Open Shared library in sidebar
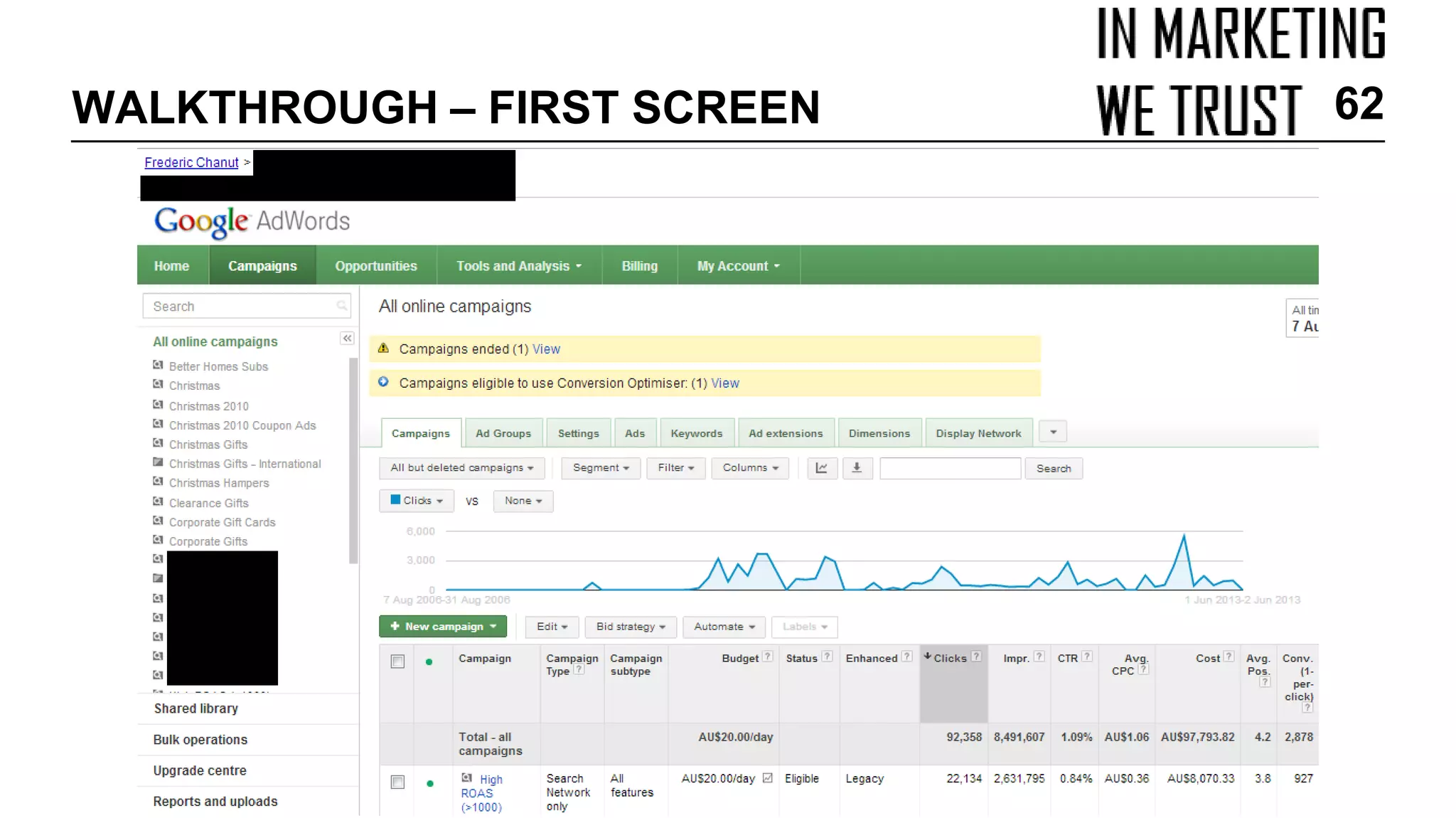Image resolution: width=1456 pixels, height=818 pixels. pyautogui.click(x=196, y=708)
